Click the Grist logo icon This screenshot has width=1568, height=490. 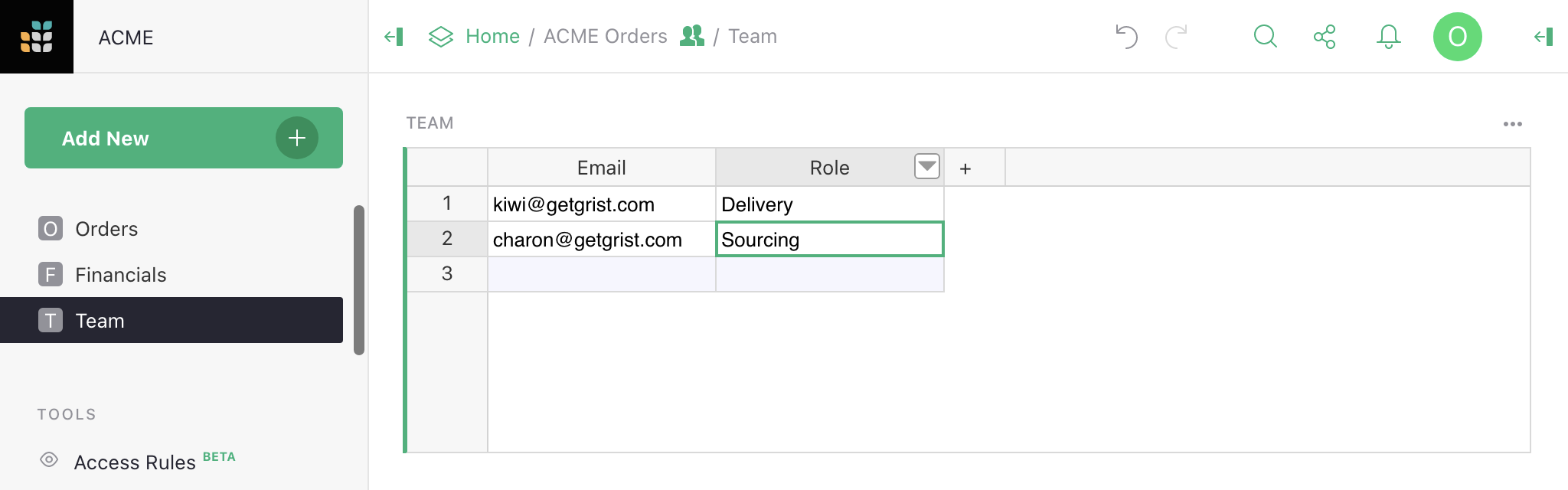tap(36, 36)
